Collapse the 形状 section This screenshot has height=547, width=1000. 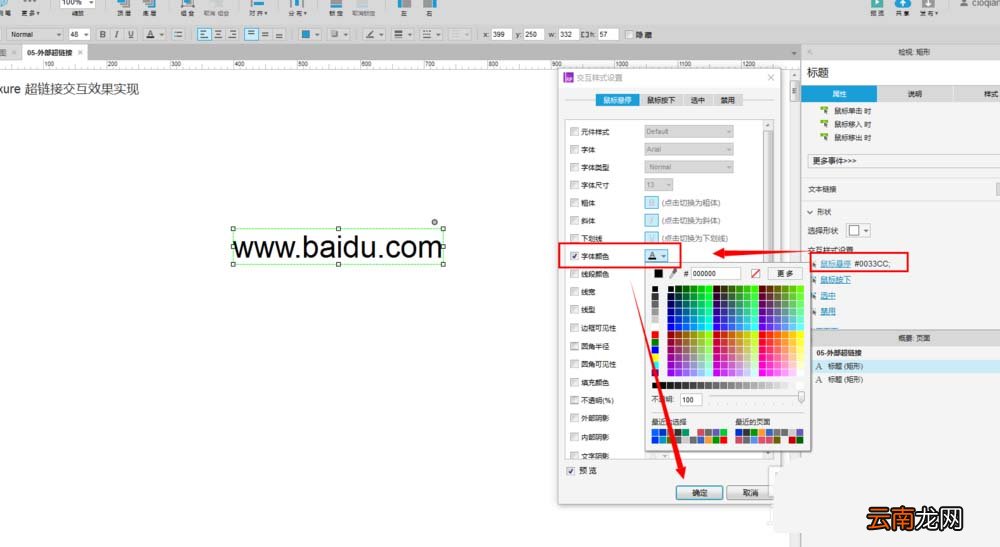(x=810, y=212)
